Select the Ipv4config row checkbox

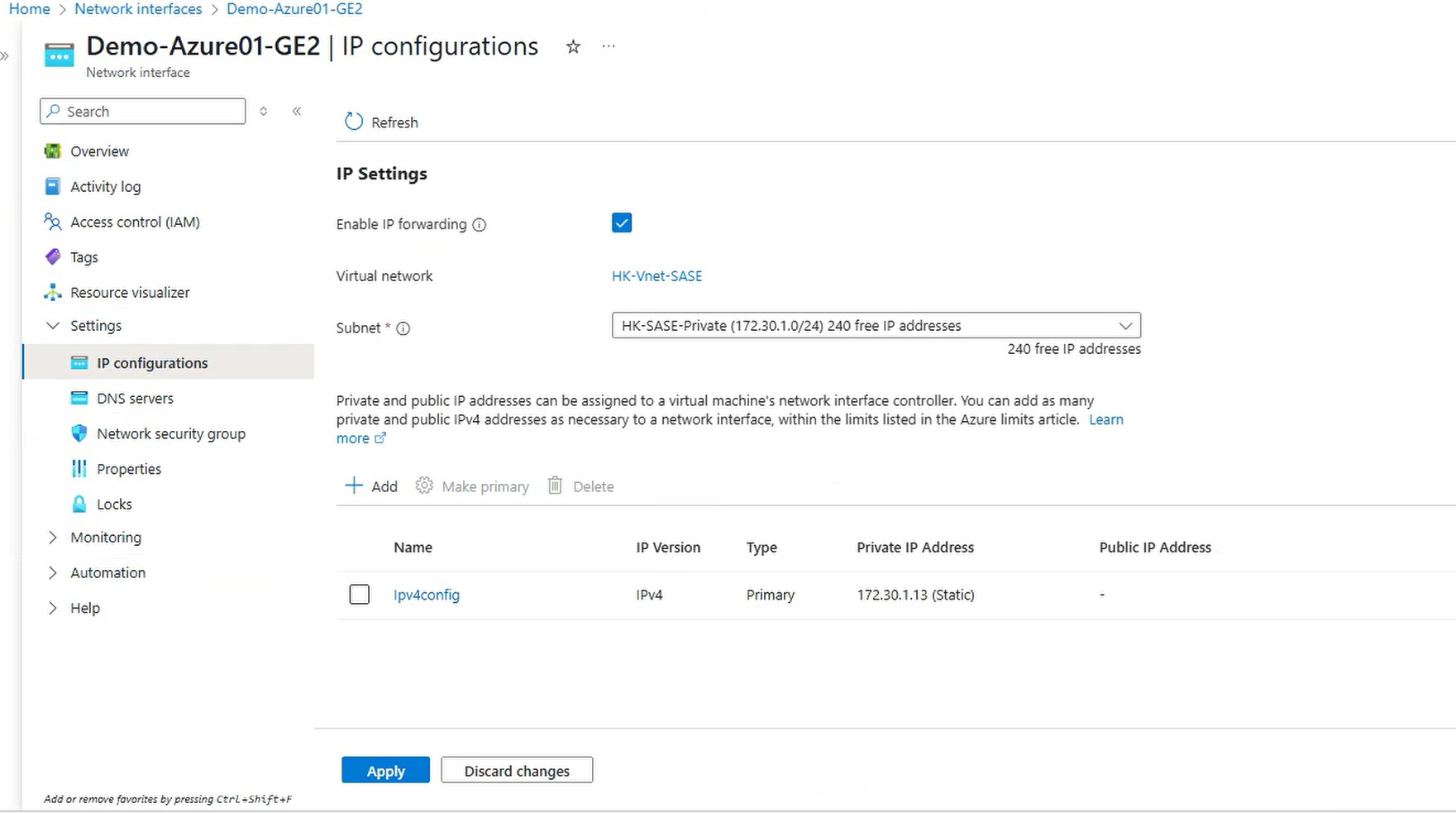pyautogui.click(x=360, y=595)
